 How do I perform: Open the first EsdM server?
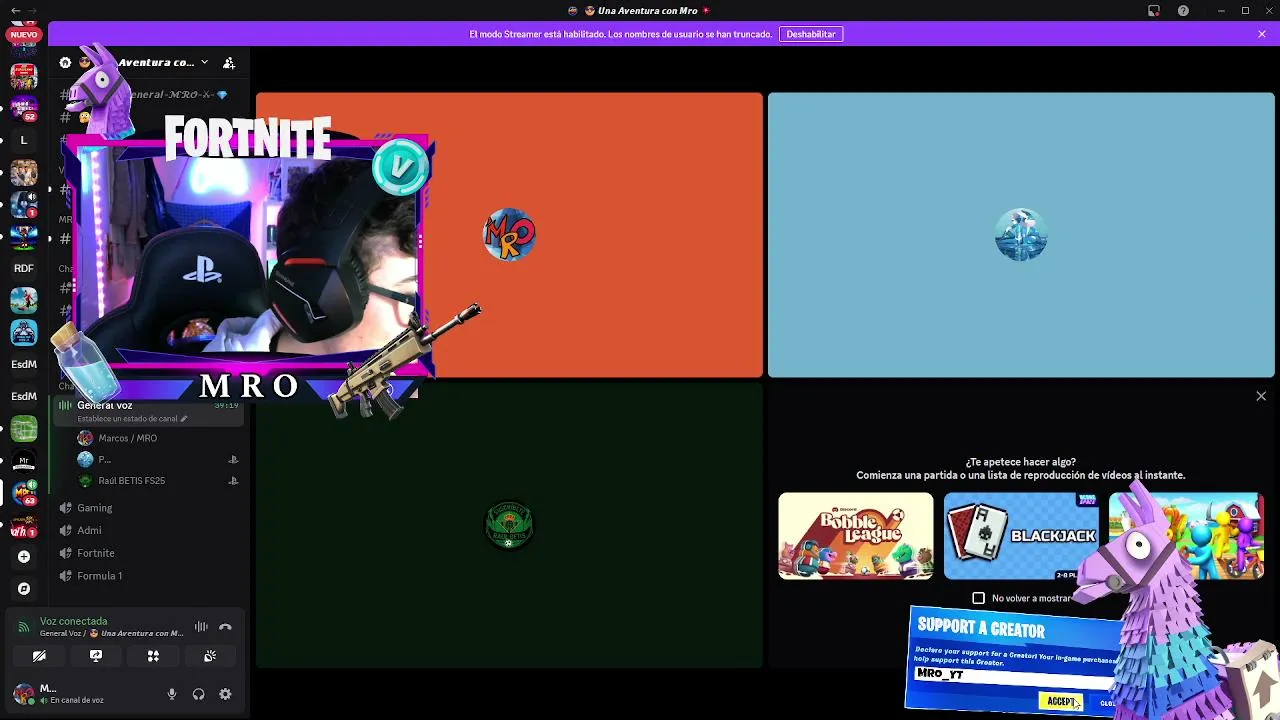pyautogui.click(x=24, y=364)
